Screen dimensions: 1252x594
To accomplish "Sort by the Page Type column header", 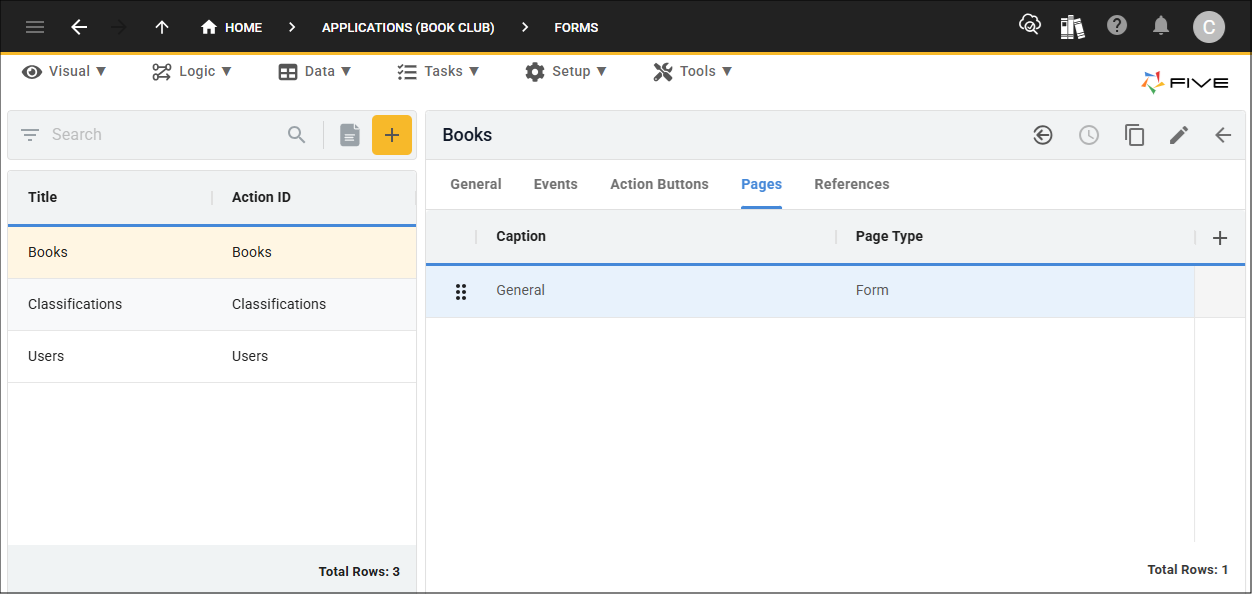I will (x=889, y=236).
